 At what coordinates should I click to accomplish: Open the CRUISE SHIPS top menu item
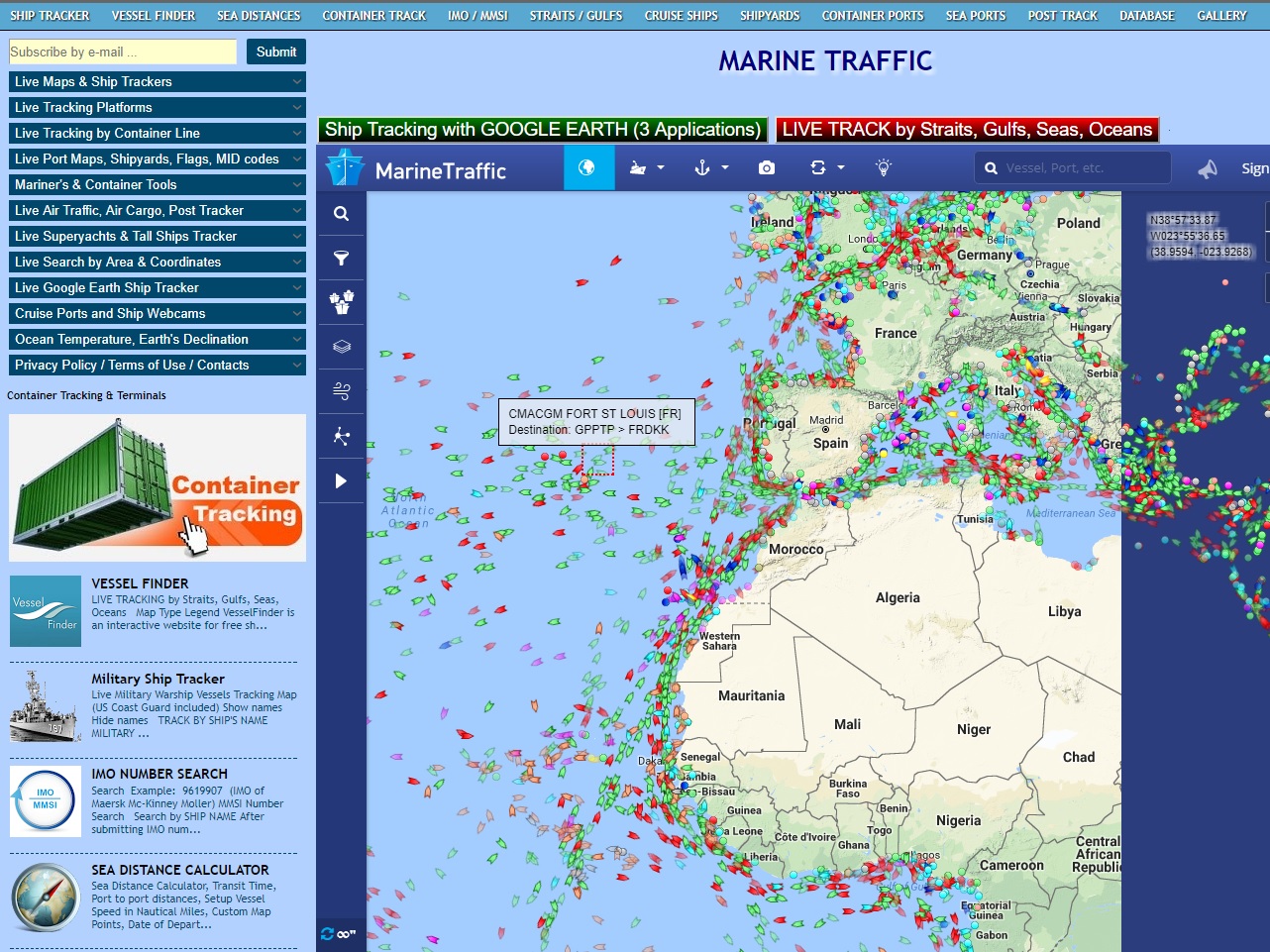[x=681, y=16]
